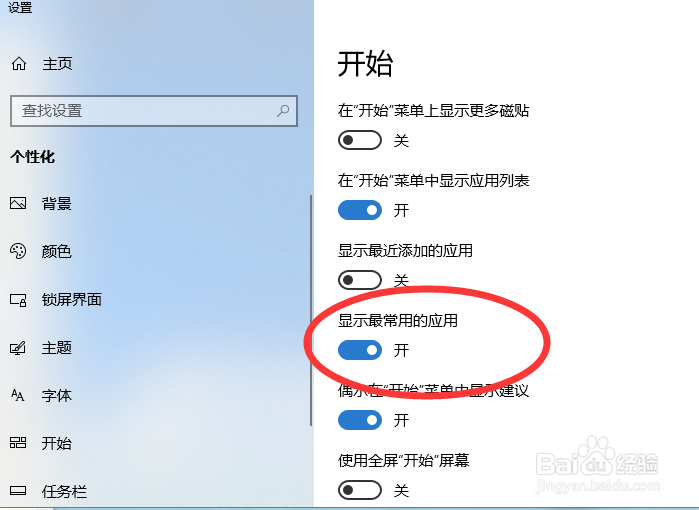Click the 开始 tiles icon in sidebar
Viewport: 699px width, 510px height.
(18, 443)
